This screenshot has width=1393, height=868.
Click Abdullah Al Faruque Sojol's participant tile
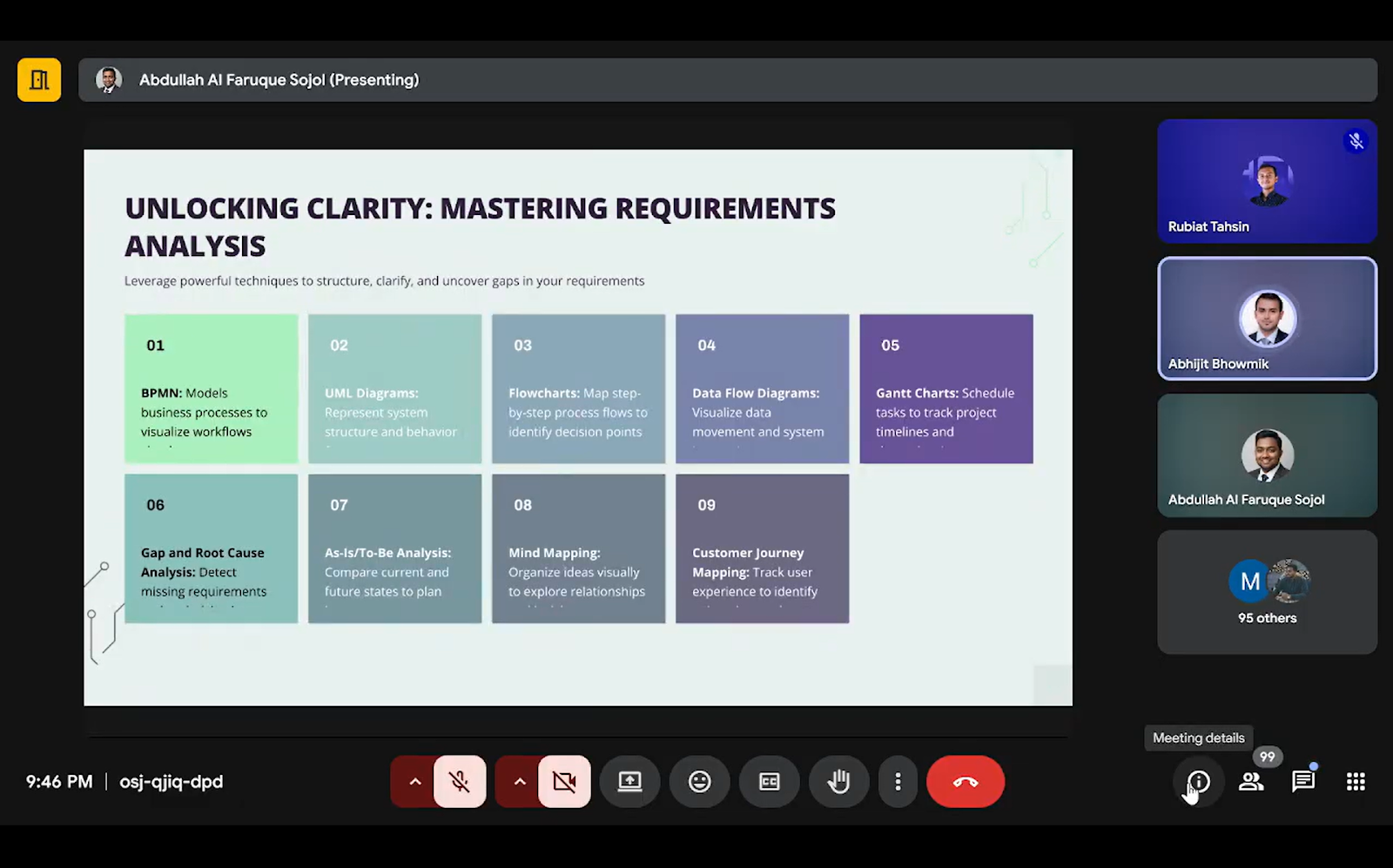[1267, 455]
